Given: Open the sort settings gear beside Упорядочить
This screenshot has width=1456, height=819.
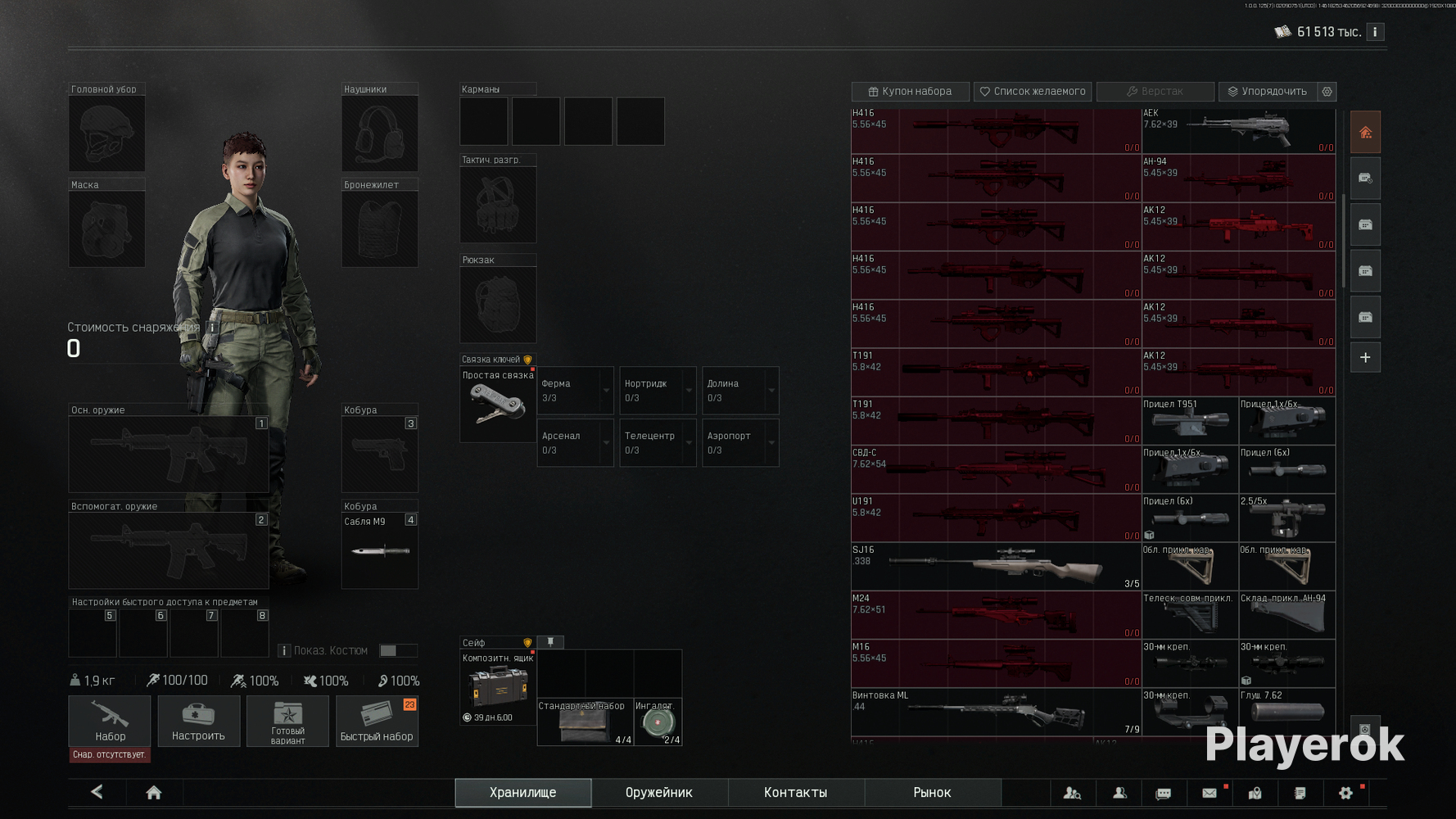Looking at the screenshot, I should tap(1327, 92).
